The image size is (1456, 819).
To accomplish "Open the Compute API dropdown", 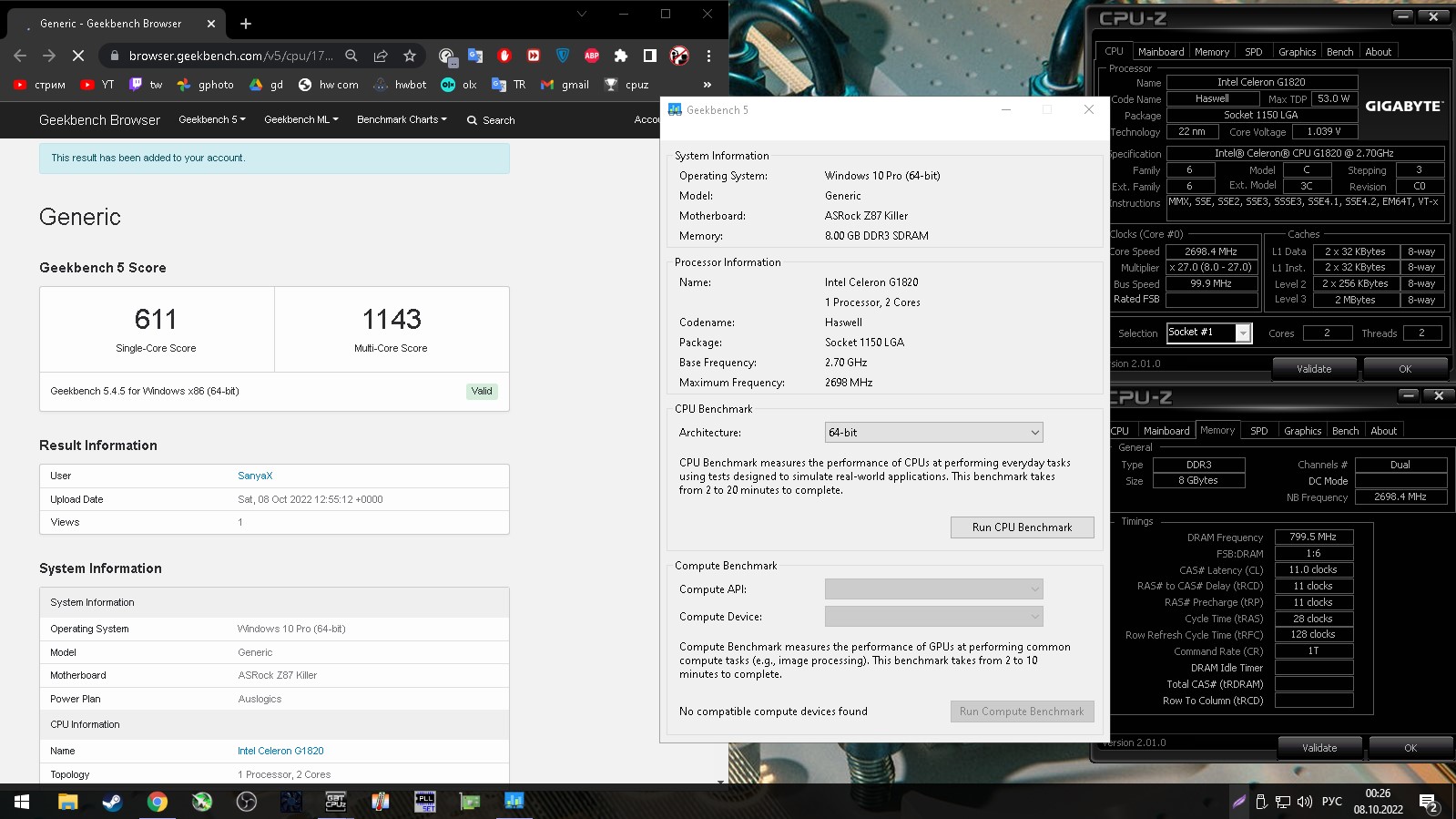I will pyautogui.click(x=933, y=589).
